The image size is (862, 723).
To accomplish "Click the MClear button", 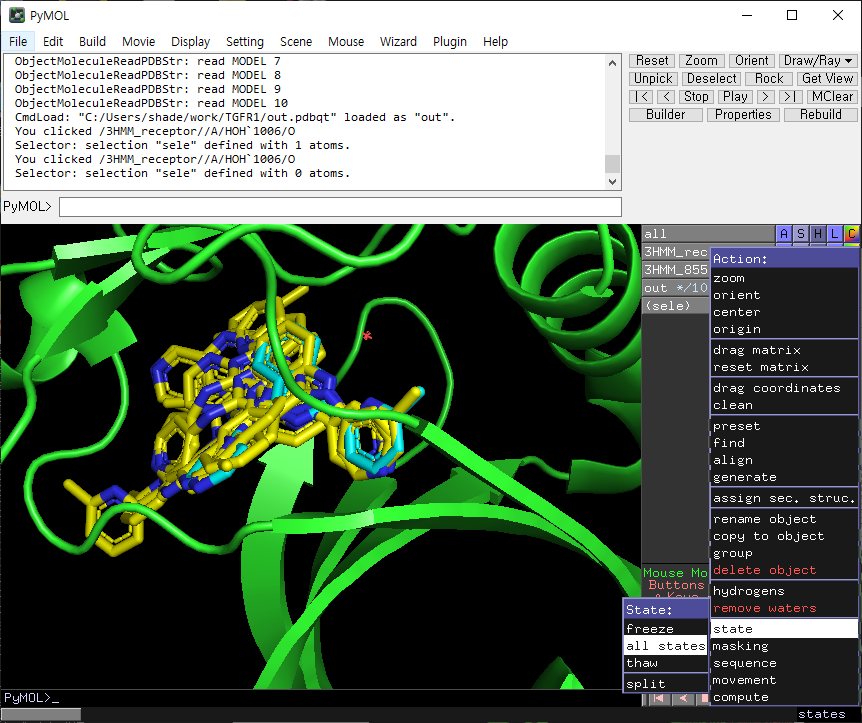I will point(832,97).
